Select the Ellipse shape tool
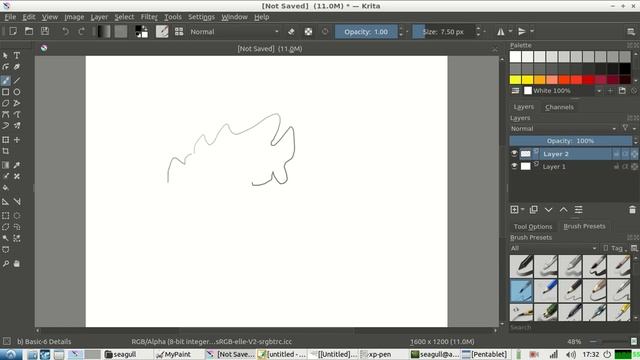The image size is (640, 360). (17, 92)
